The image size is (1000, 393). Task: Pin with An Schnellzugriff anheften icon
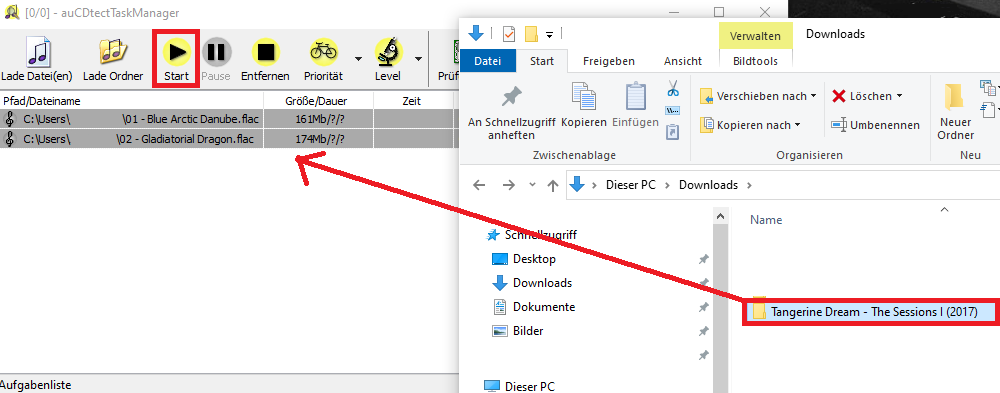pos(511,99)
